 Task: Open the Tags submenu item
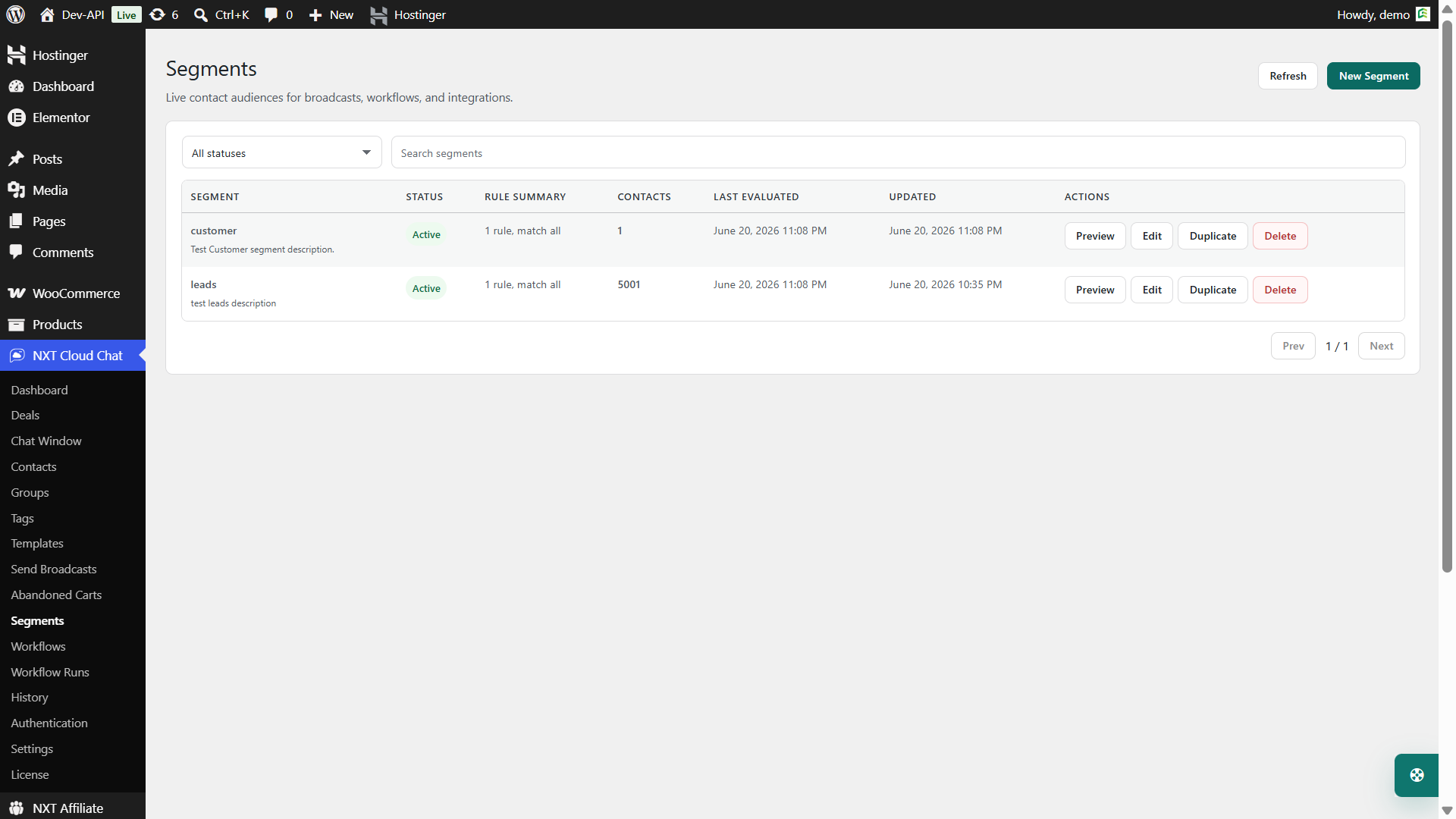click(22, 518)
